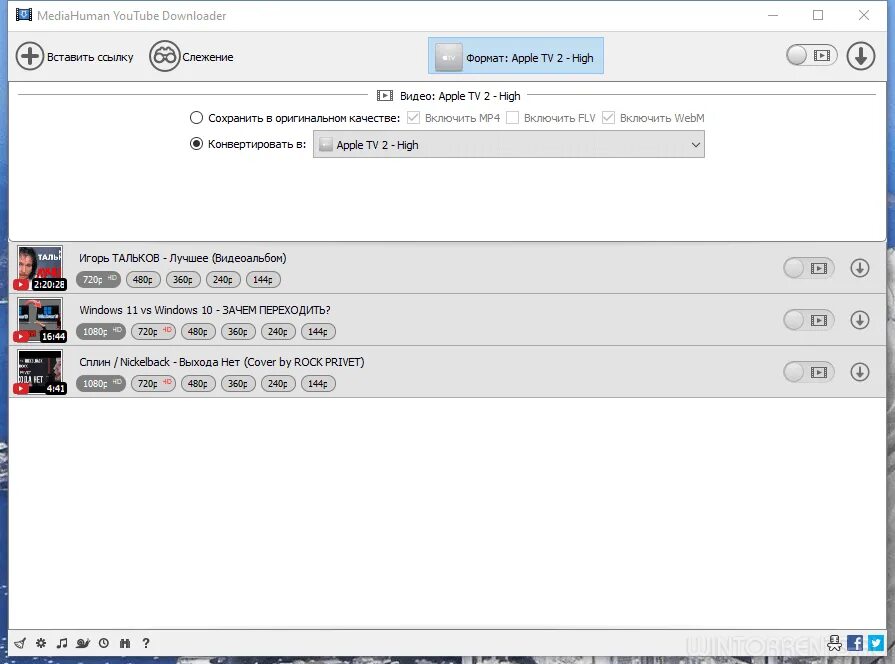Select 480p for Windows 11 video

click(198, 332)
